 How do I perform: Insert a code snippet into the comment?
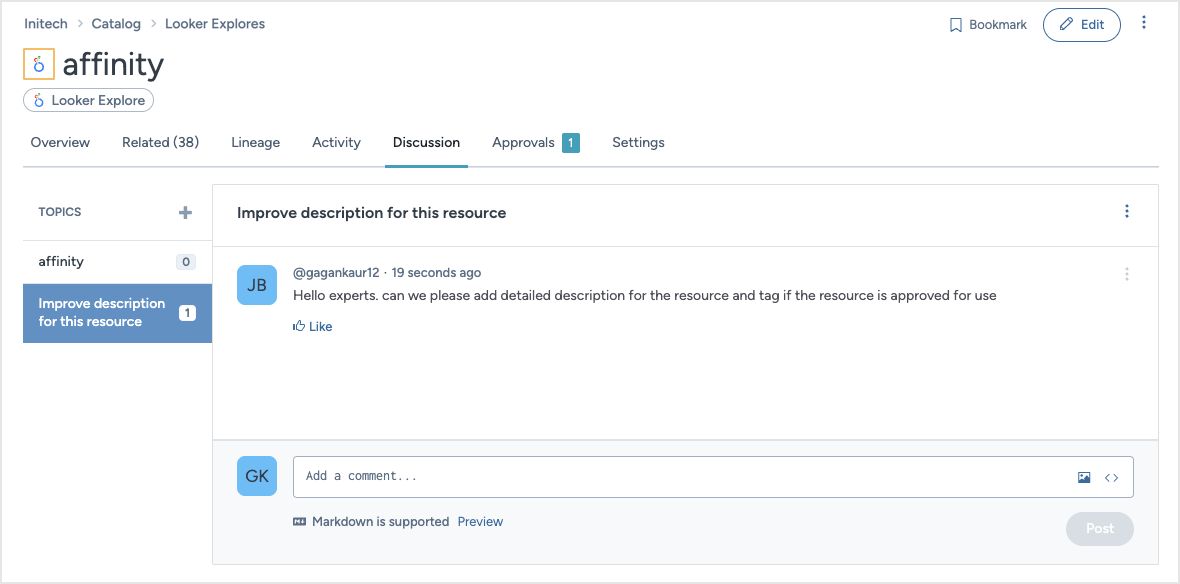[1110, 477]
